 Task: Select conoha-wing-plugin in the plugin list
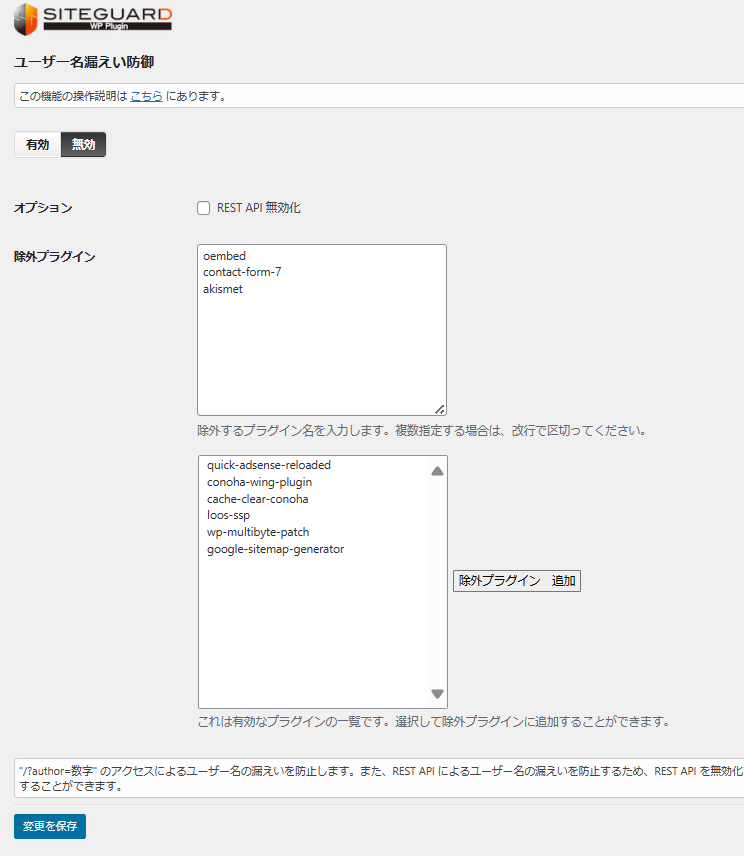259,482
